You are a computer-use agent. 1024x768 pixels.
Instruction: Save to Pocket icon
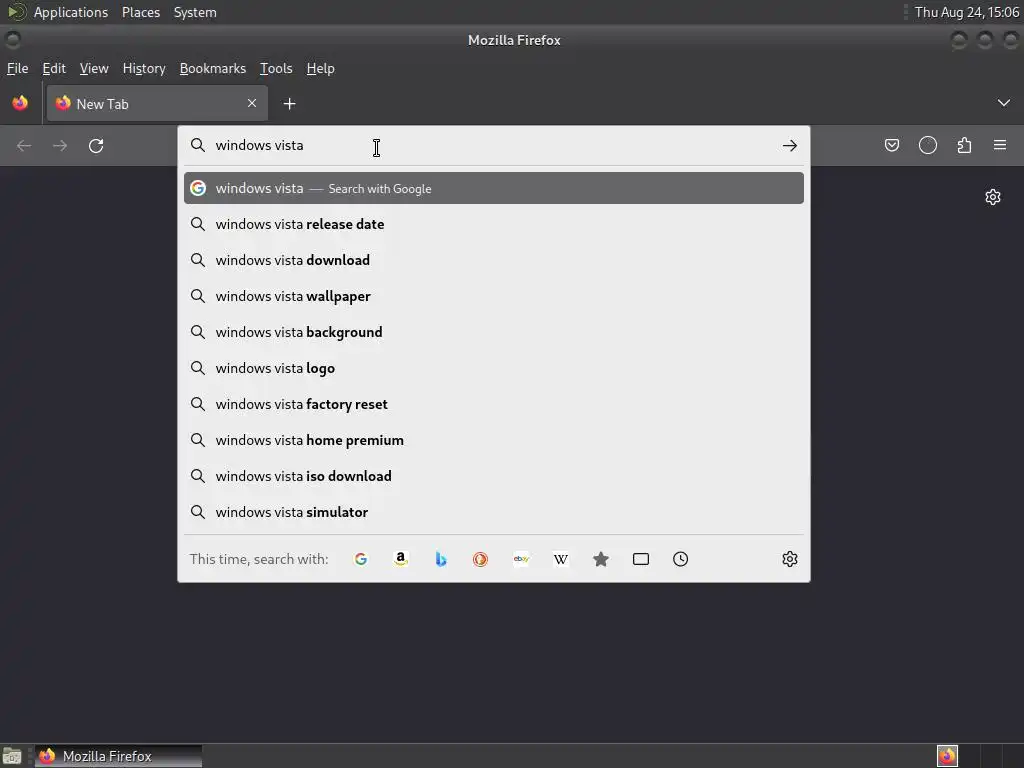pyautogui.click(x=892, y=145)
